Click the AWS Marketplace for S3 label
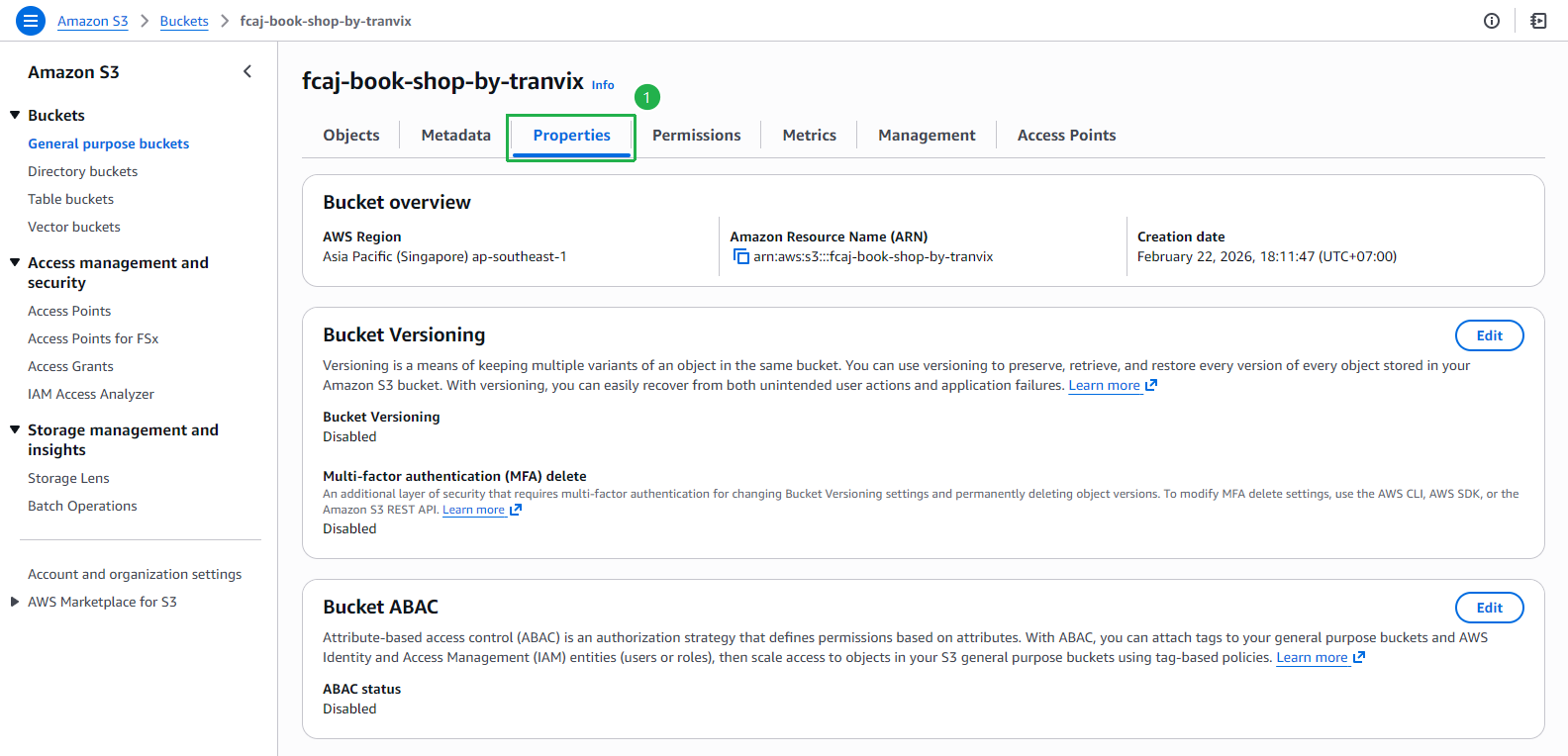 pos(102,602)
